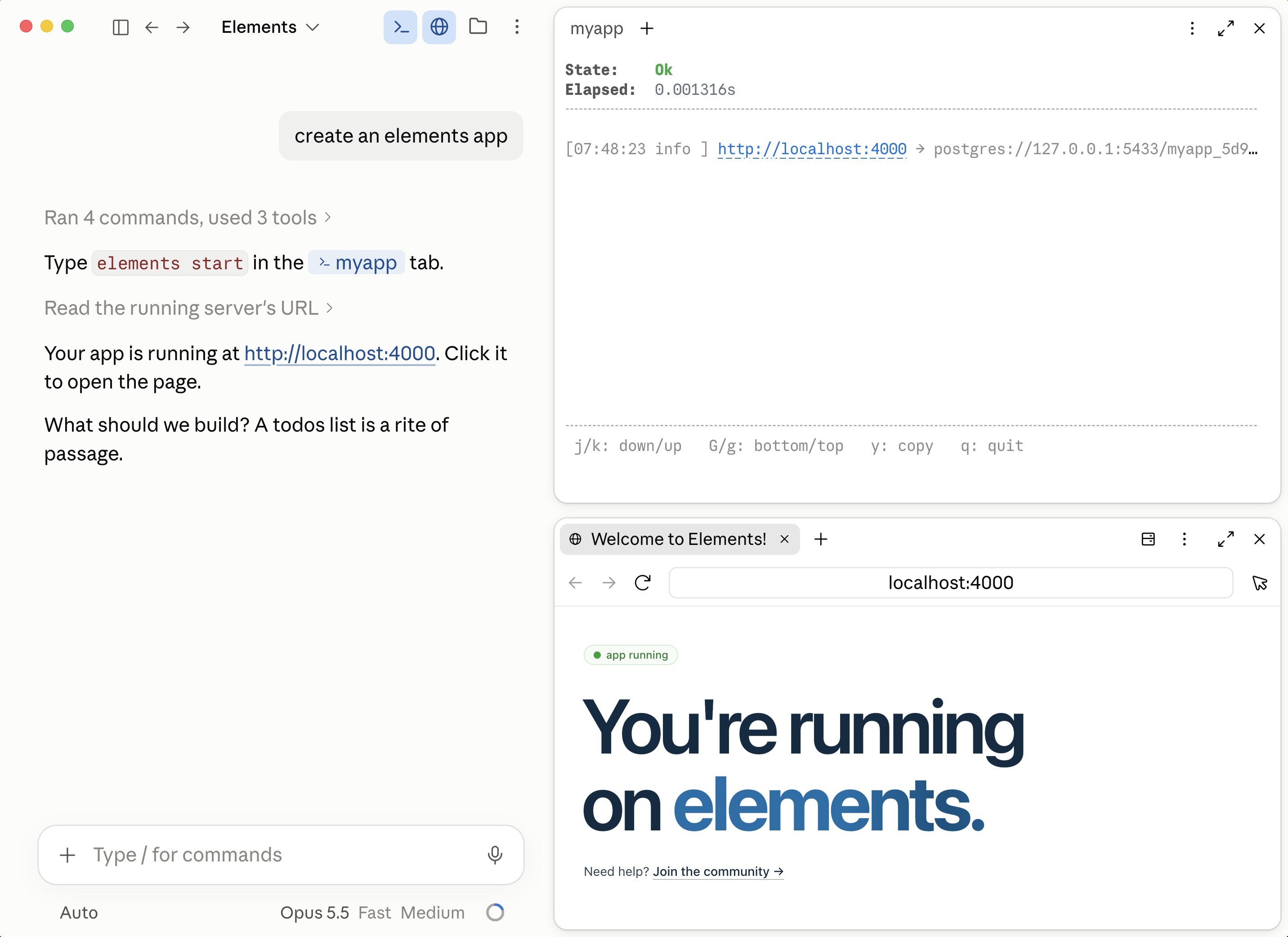This screenshot has height=937, width=1288.
Task: Toggle the browser globe panel button
Action: tap(439, 27)
